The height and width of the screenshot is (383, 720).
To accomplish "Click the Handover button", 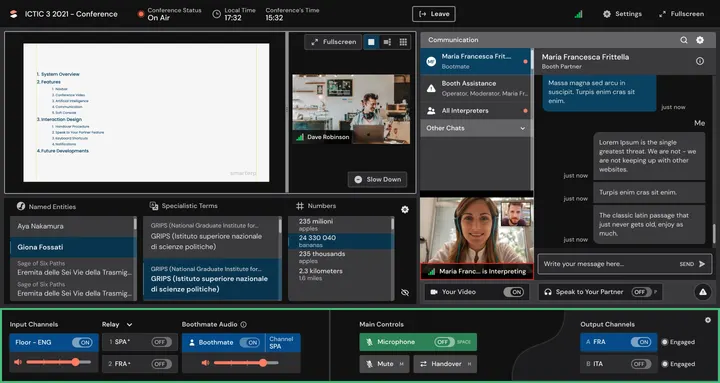I will [445, 364].
